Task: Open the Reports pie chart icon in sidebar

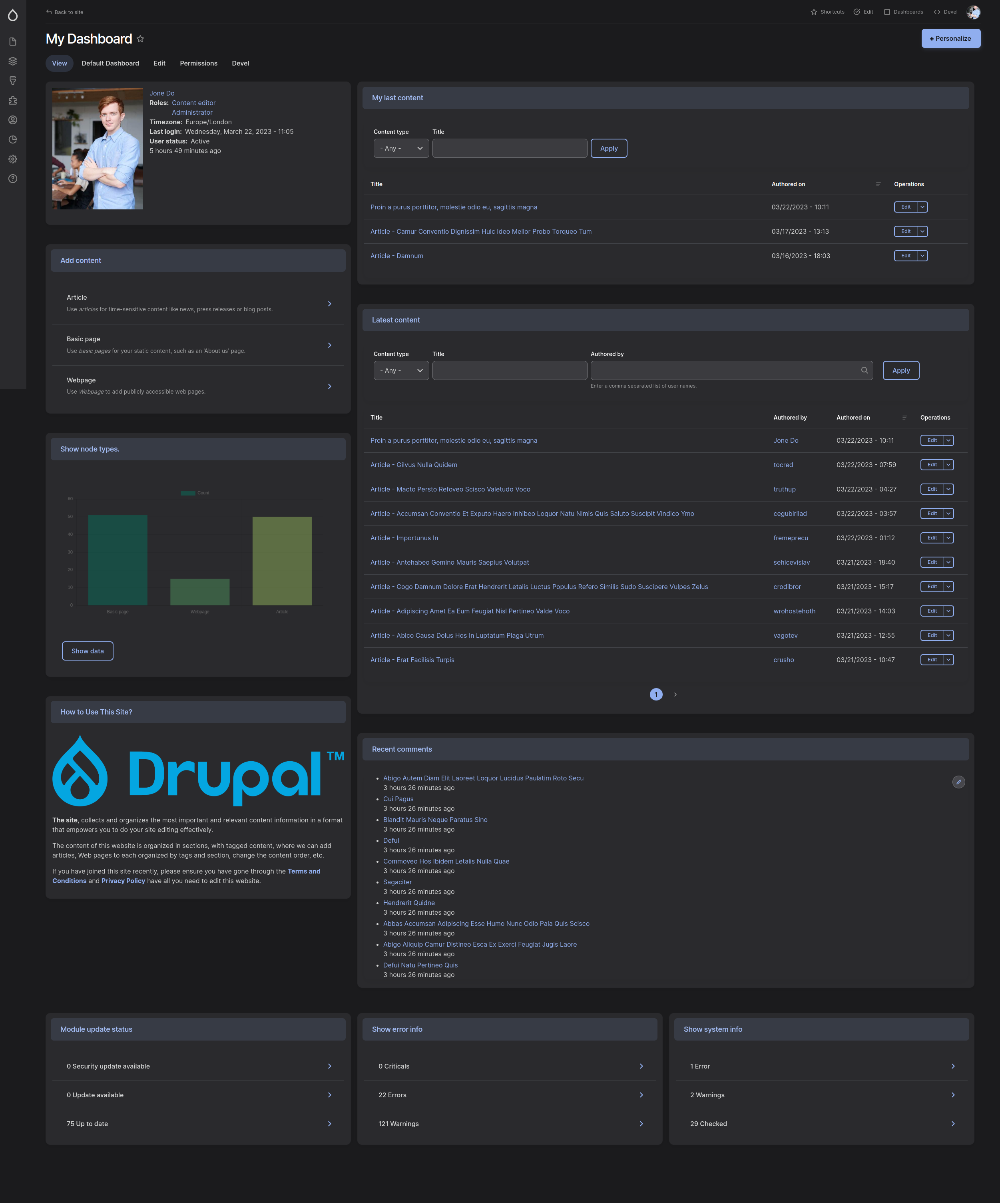Action: tap(13, 139)
